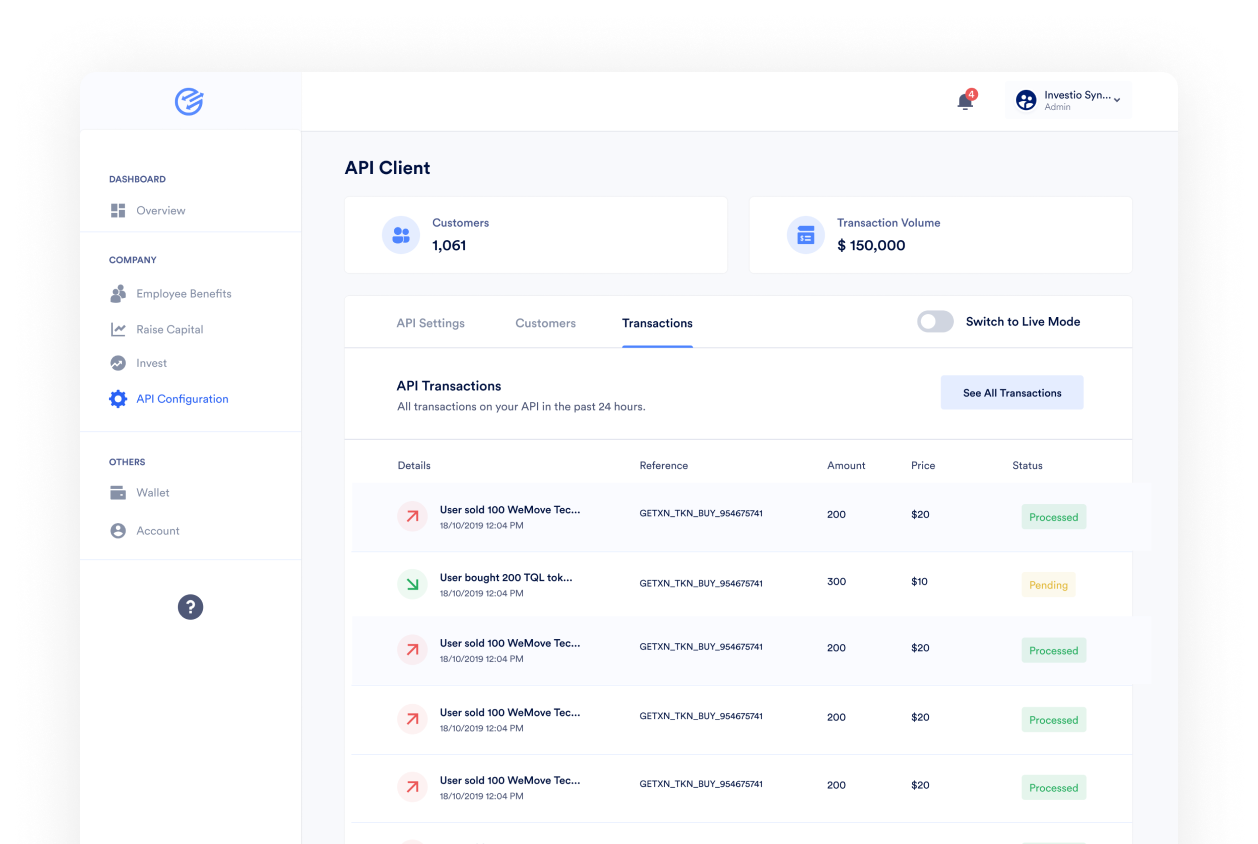1258x844 pixels.
Task: Open the User bought 200 TQL tok... transaction
Action: (506, 577)
